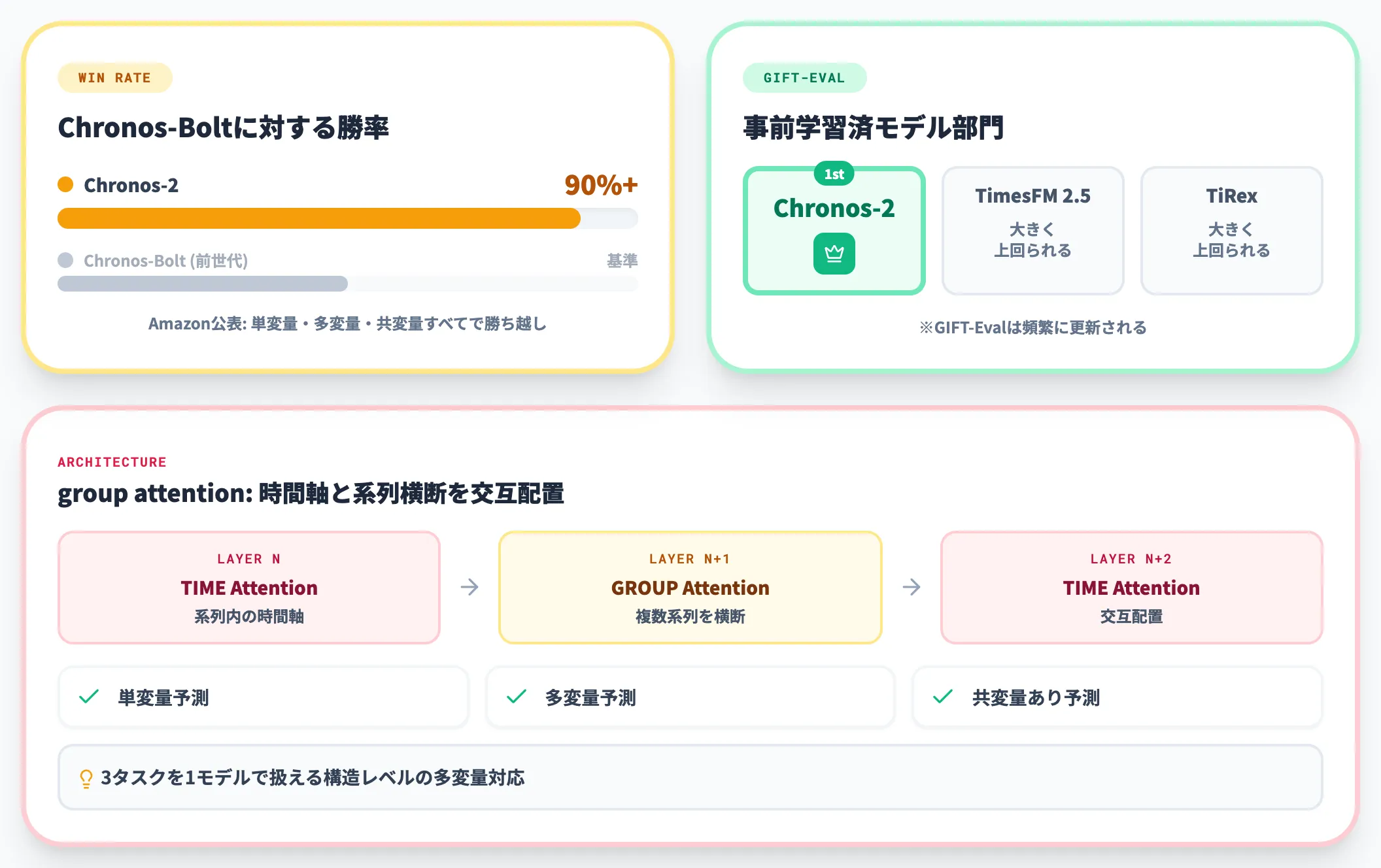This screenshot has width=1381, height=868.
Task: Open the TimesFM 2.5 card
Action: (1032, 231)
